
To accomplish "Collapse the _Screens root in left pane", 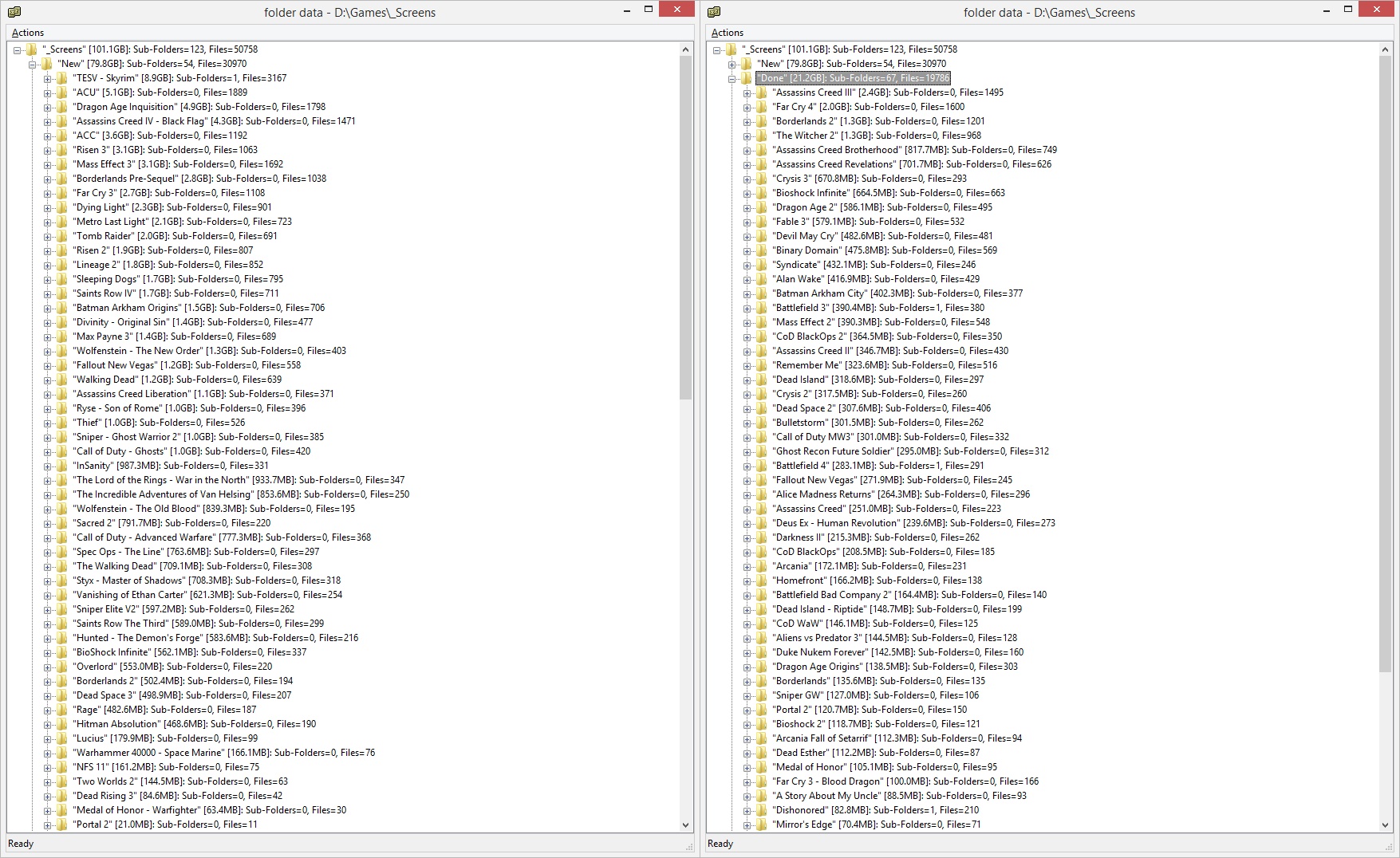I will [18, 49].
